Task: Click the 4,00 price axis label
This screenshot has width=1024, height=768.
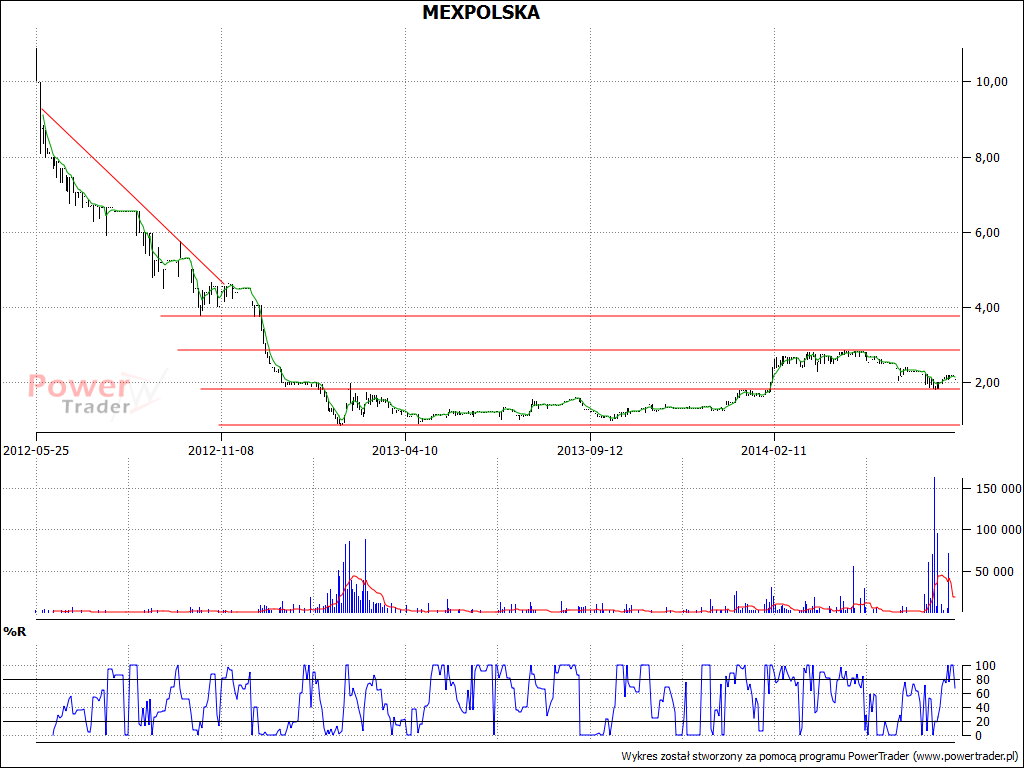Action: [x=988, y=308]
